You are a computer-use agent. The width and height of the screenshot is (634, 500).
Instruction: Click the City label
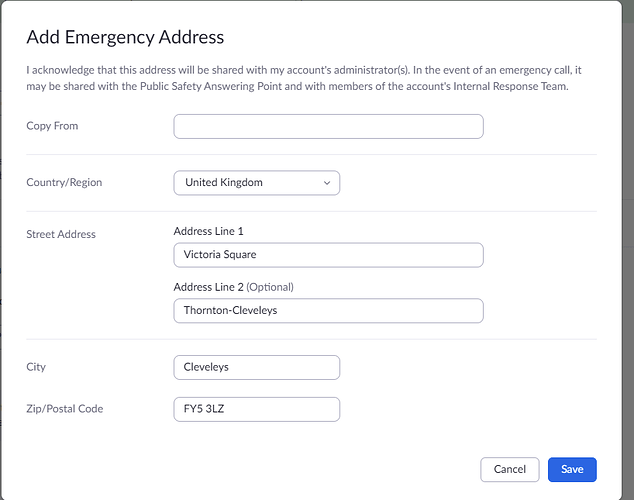pyautogui.click(x=36, y=367)
